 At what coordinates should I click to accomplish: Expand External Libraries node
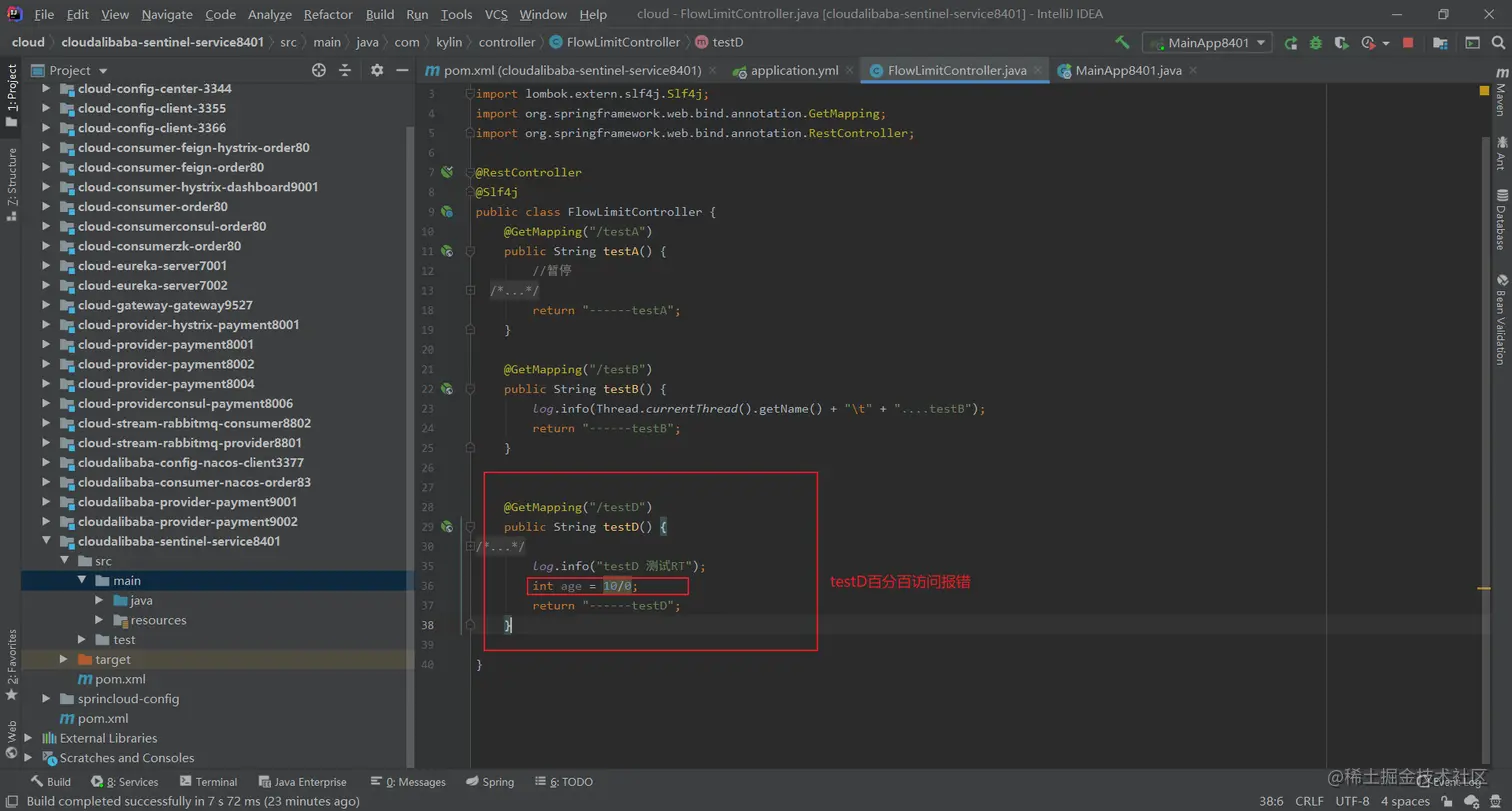click(x=29, y=738)
